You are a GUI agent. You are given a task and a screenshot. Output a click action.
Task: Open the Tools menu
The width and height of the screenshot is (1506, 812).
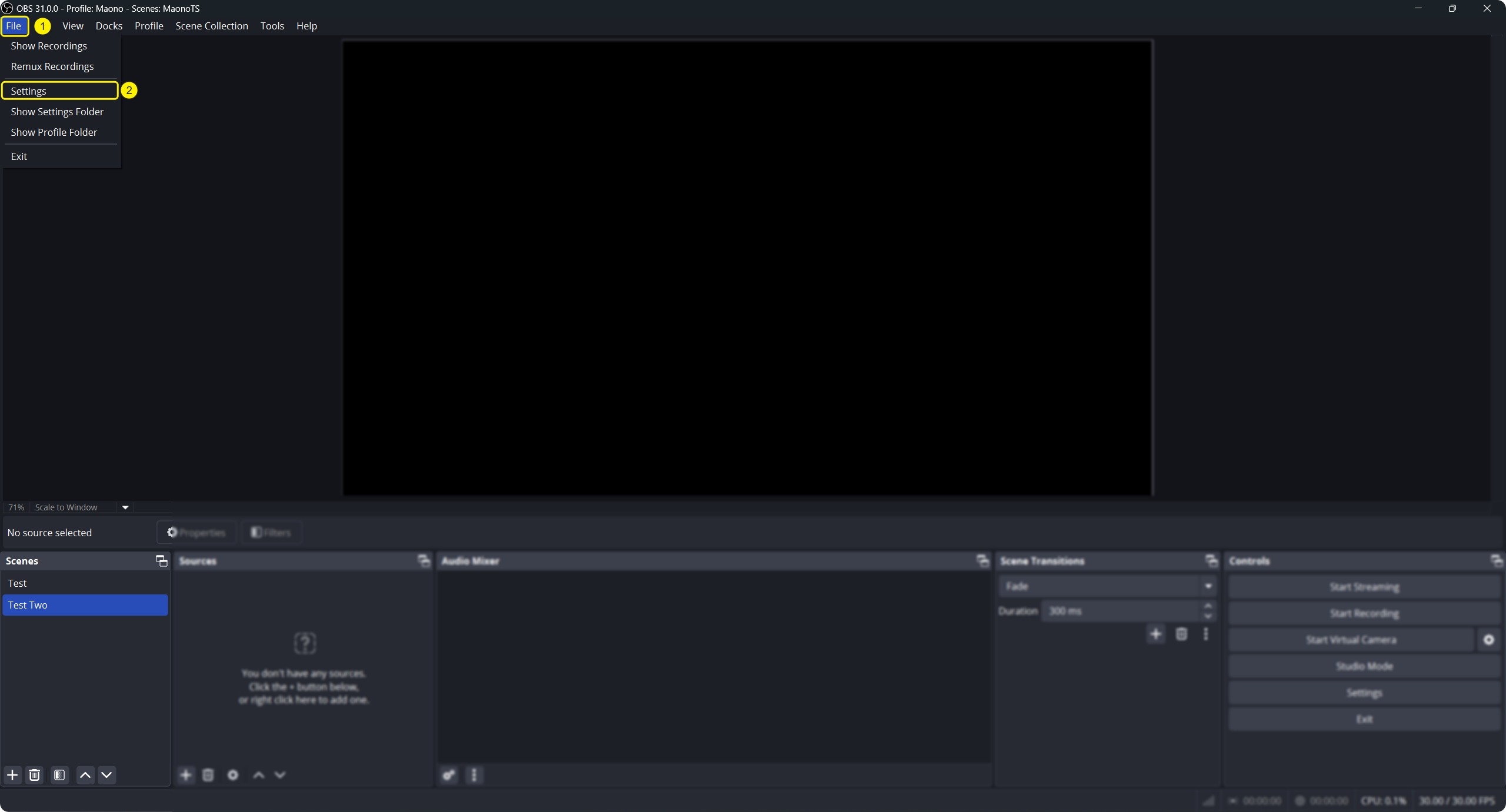click(x=271, y=25)
